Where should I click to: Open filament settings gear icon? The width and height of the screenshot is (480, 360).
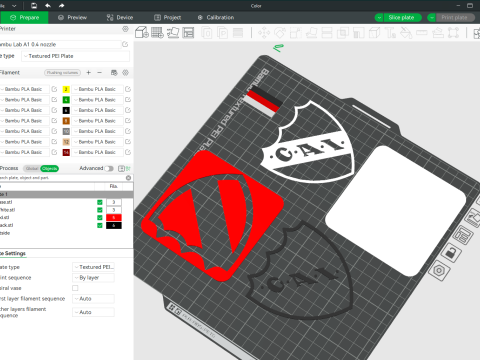[125, 73]
